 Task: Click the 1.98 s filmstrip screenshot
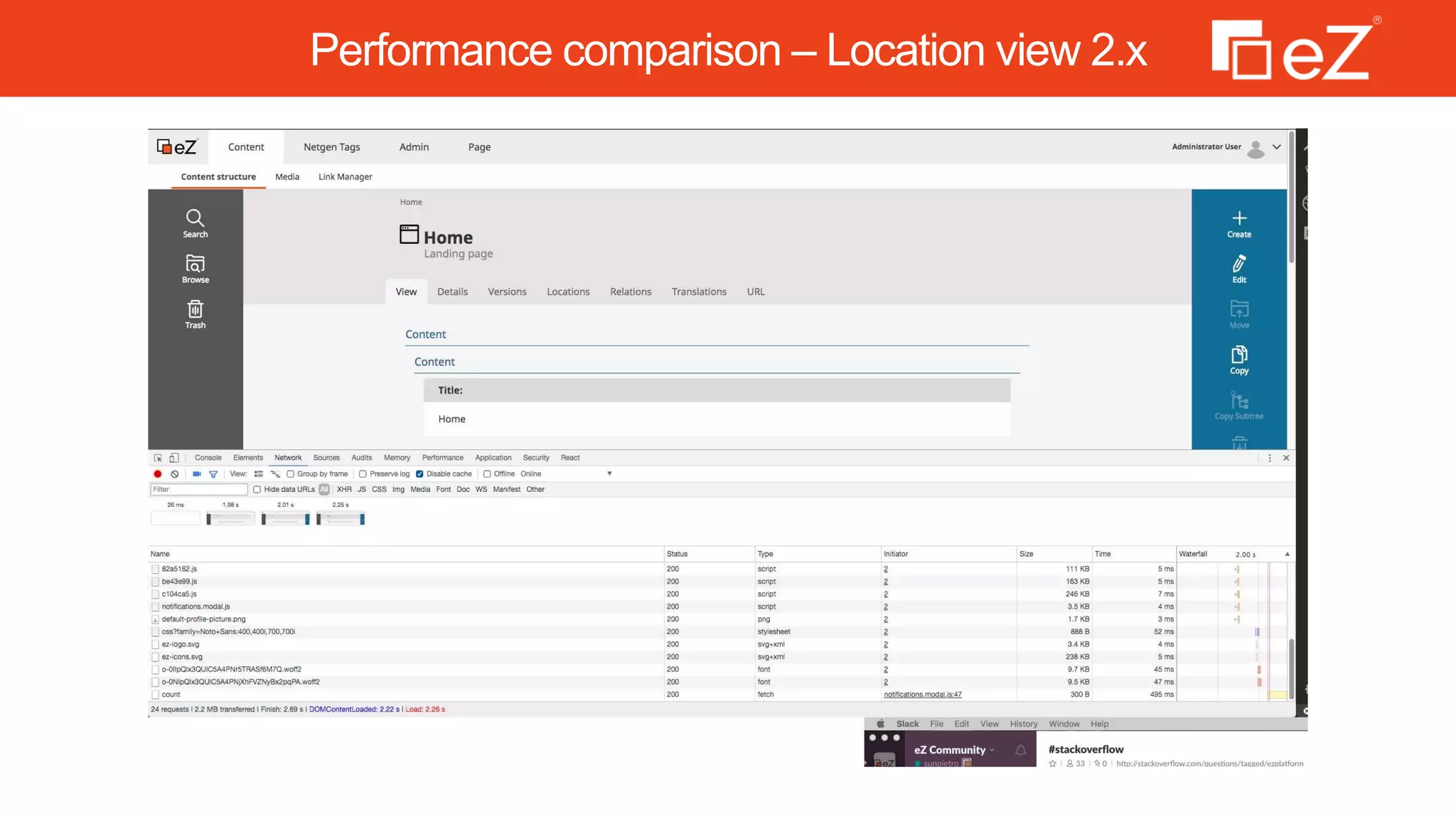[230, 519]
